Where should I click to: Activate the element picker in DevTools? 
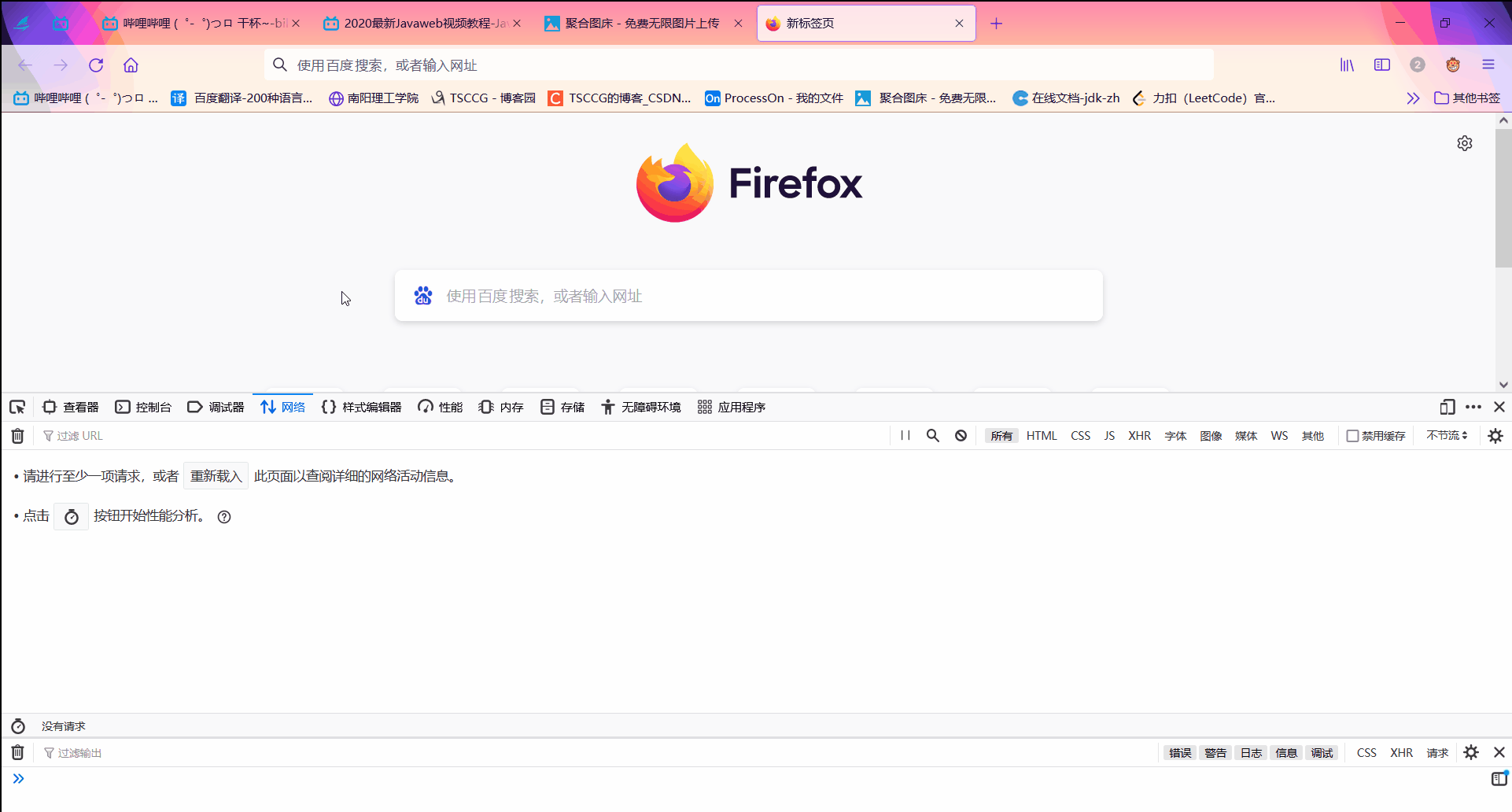pos(17,407)
